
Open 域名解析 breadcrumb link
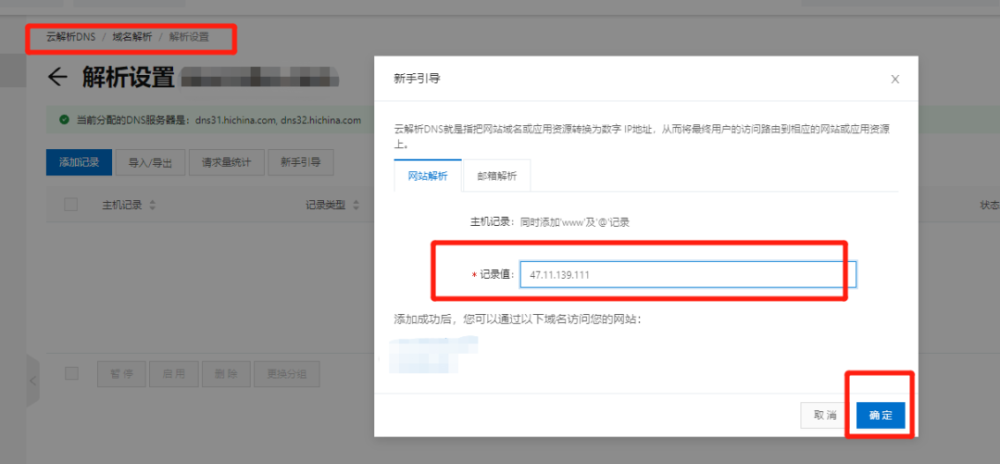pos(132,37)
